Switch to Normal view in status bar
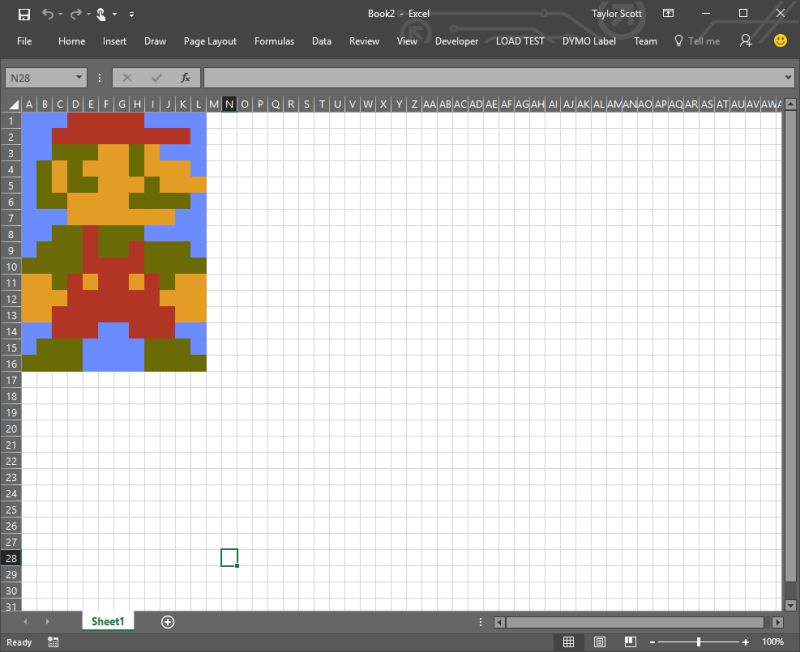The height and width of the screenshot is (652, 800). pyautogui.click(x=568, y=641)
